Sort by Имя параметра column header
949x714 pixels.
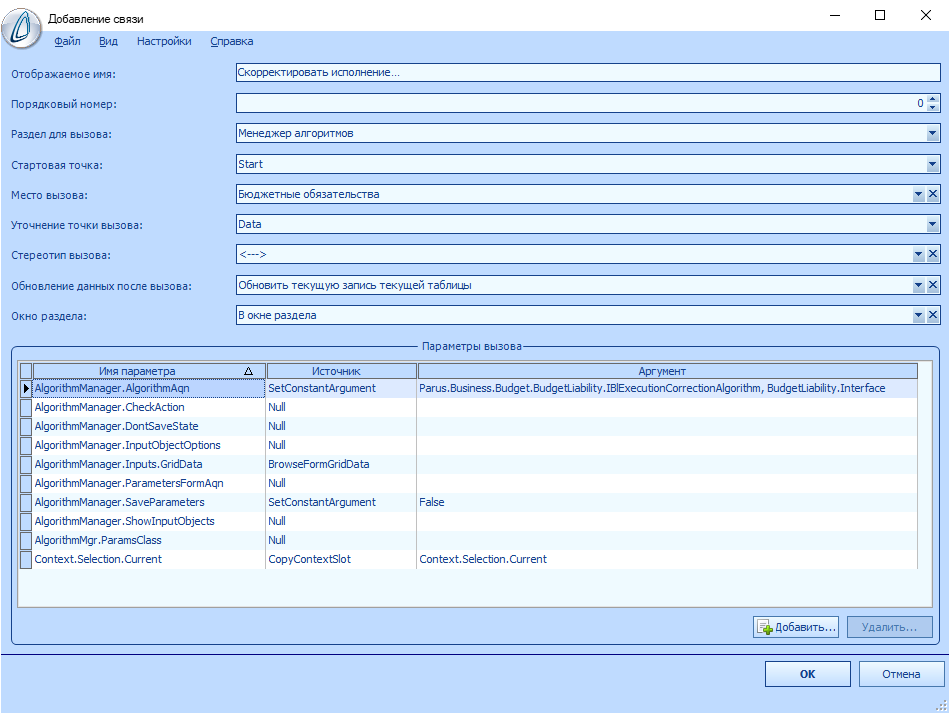pos(137,371)
